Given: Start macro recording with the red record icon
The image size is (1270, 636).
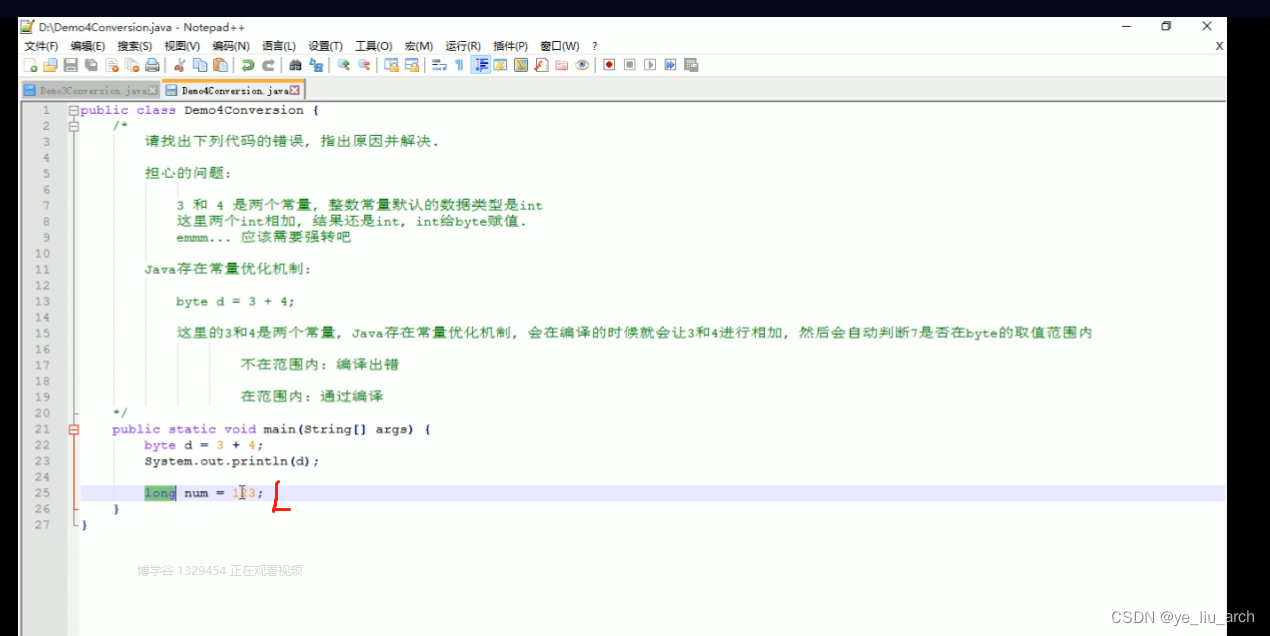Looking at the screenshot, I should pos(608,64).
